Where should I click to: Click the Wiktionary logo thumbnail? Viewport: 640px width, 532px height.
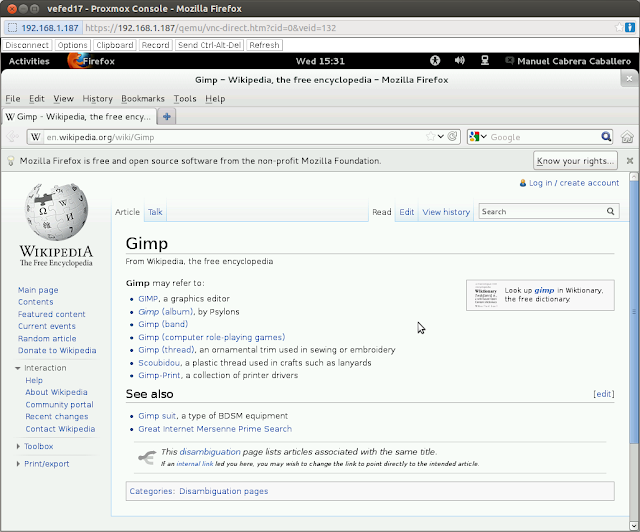click(x=485, y=295)
